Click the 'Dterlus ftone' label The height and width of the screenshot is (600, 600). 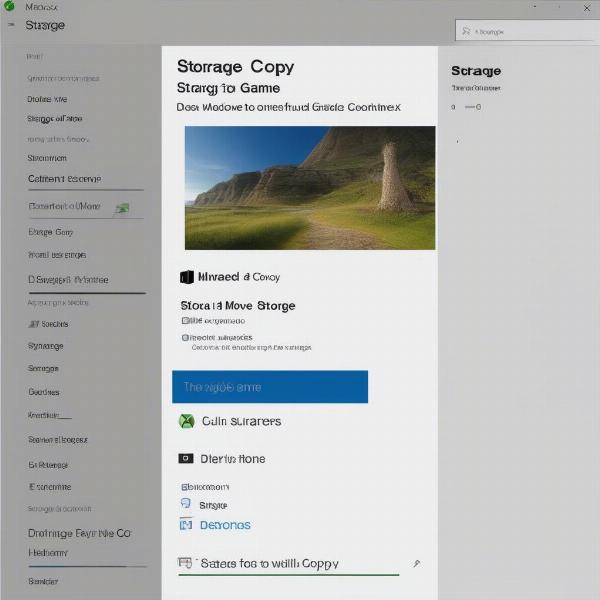[233, 459]
